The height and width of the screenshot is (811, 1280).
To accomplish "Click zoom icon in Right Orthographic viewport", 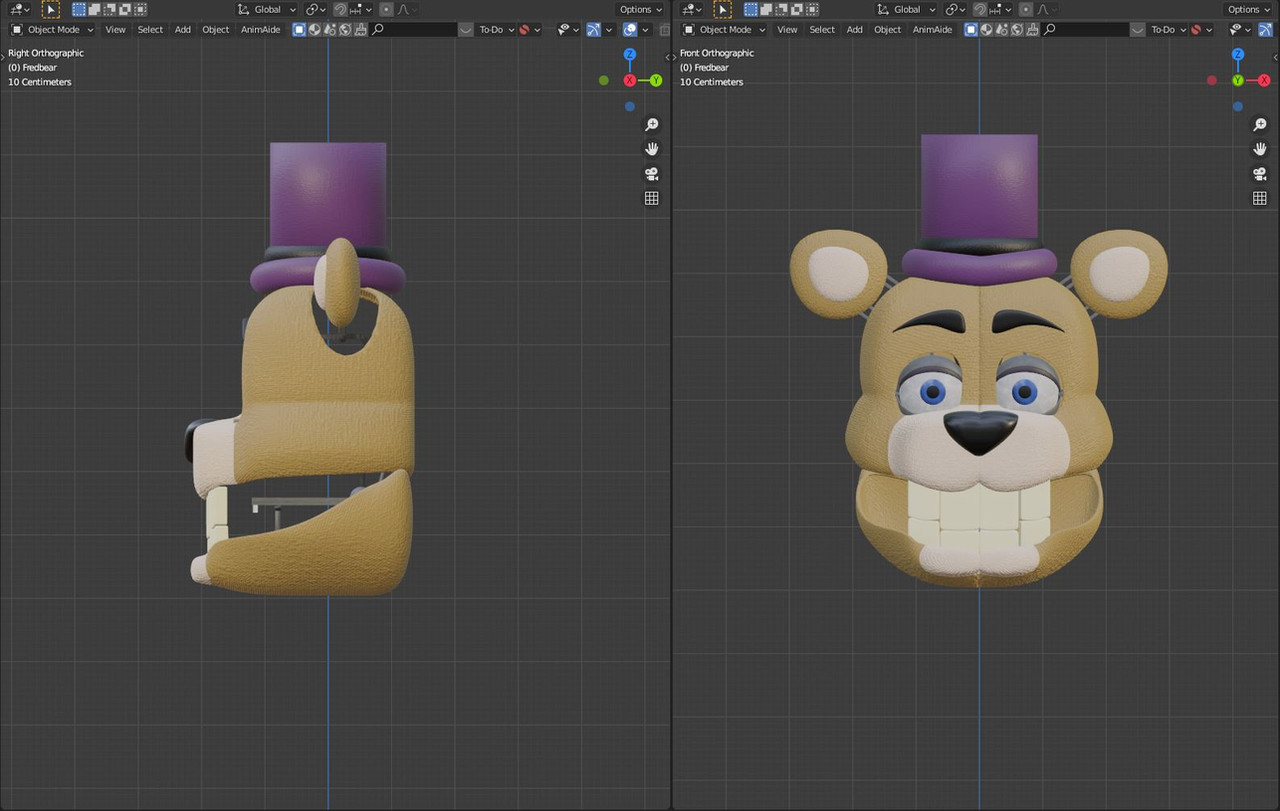I will point(652,124).
